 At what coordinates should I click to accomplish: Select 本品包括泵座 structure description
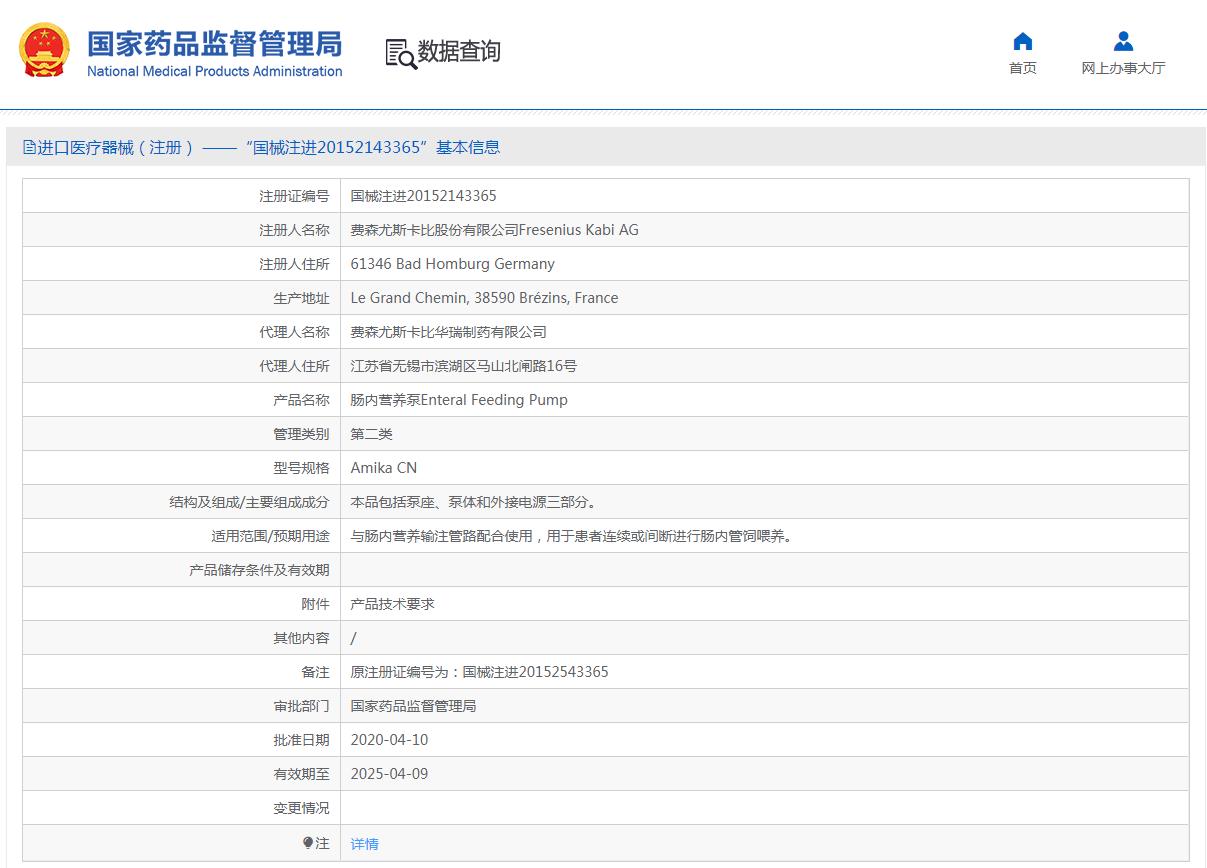pos(473,502)
